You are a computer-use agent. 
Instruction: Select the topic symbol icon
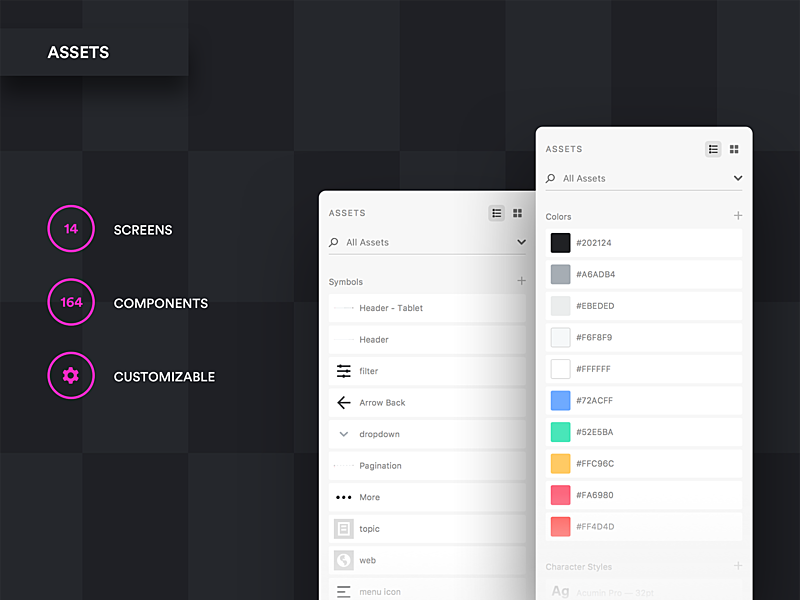coord(343,529)
